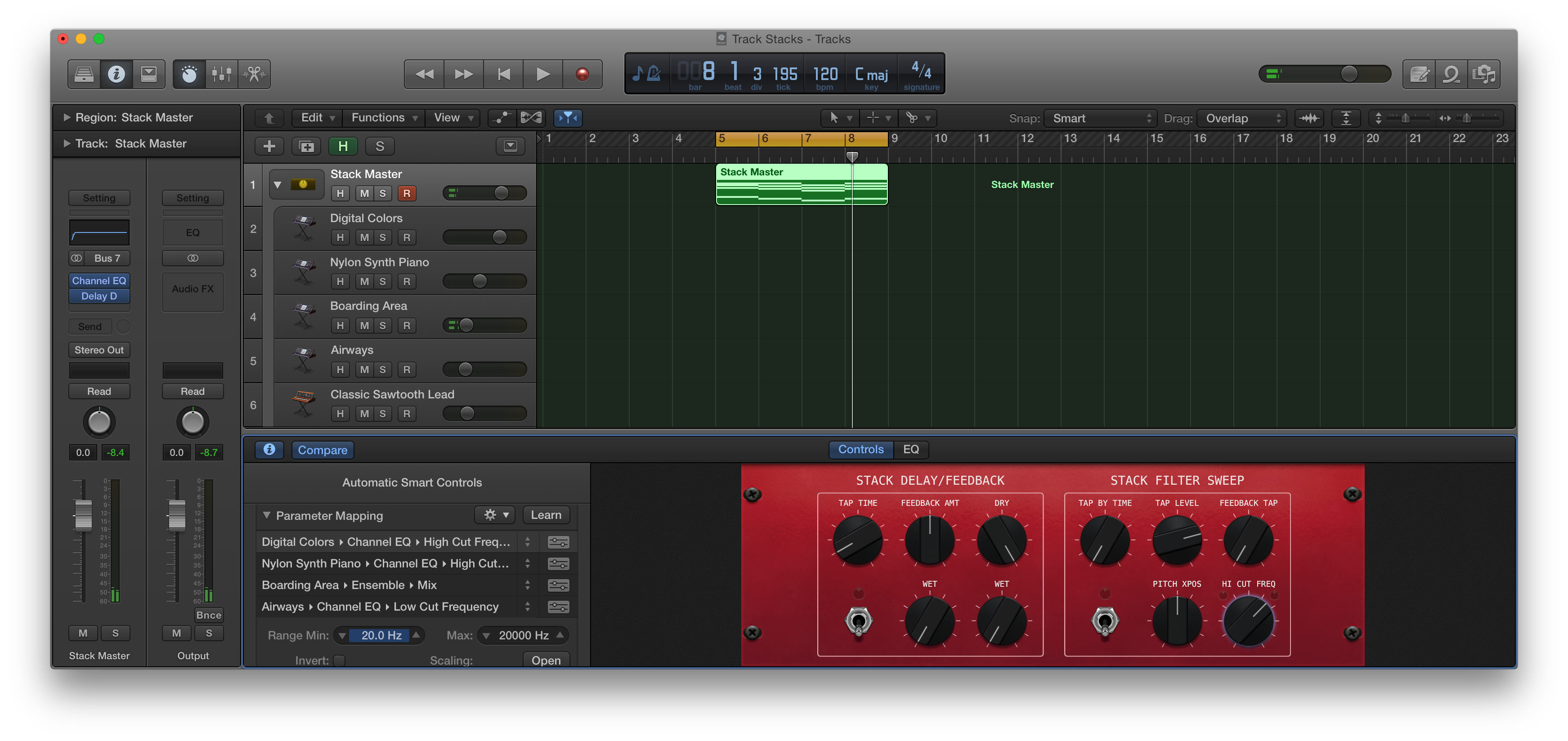The height and width of the screenshot is (741, 1568).
Task: Click the Bnce button on Output
Action: (x=208, y=615)
